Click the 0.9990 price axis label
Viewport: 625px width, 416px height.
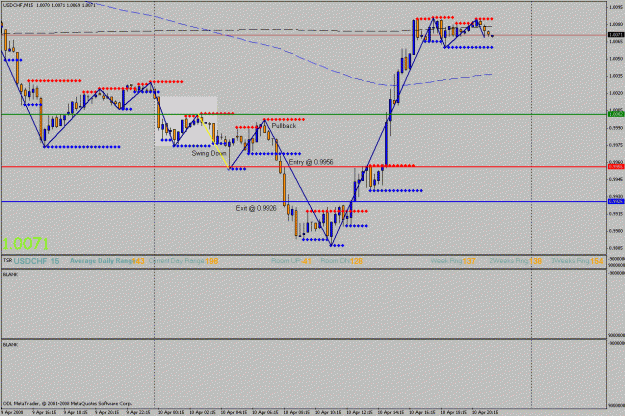tap(616, 128)
